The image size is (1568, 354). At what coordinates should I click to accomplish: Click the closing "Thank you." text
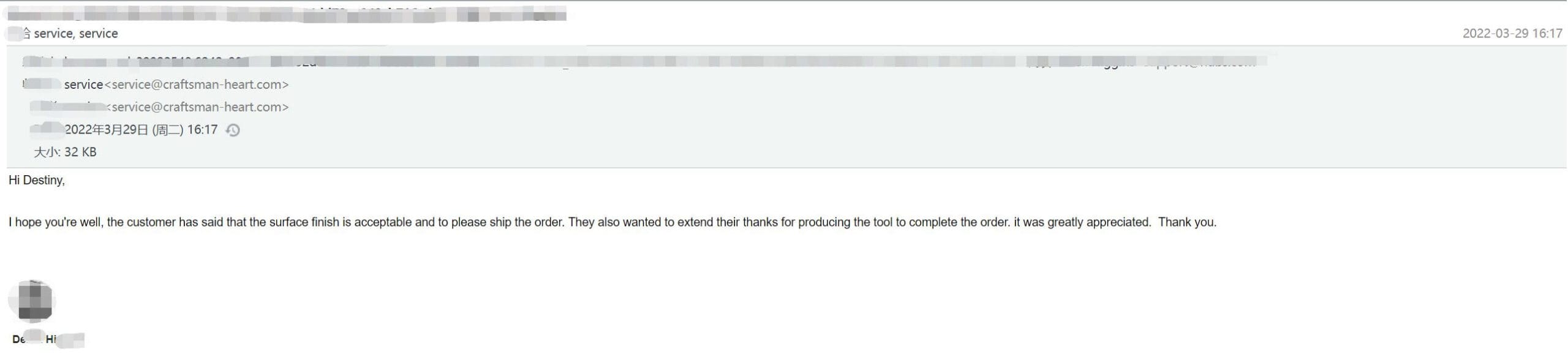pyautogui.click(x=1187, y=222)
